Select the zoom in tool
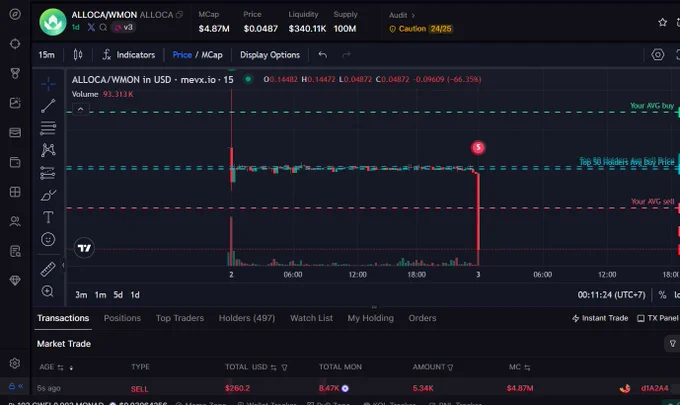 48,291
